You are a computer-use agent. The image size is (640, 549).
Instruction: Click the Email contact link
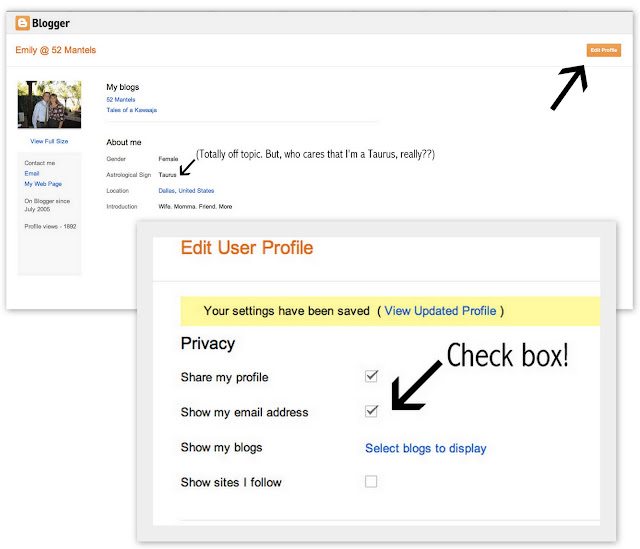32,173
